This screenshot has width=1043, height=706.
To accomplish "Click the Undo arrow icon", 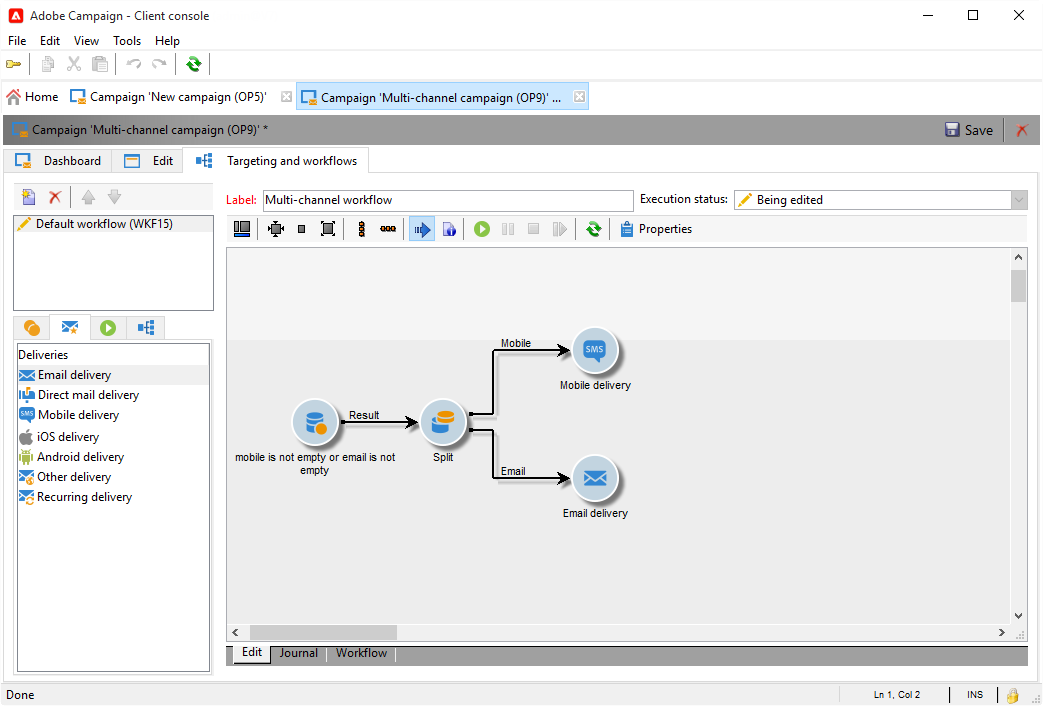I will [x=134, y=64].
